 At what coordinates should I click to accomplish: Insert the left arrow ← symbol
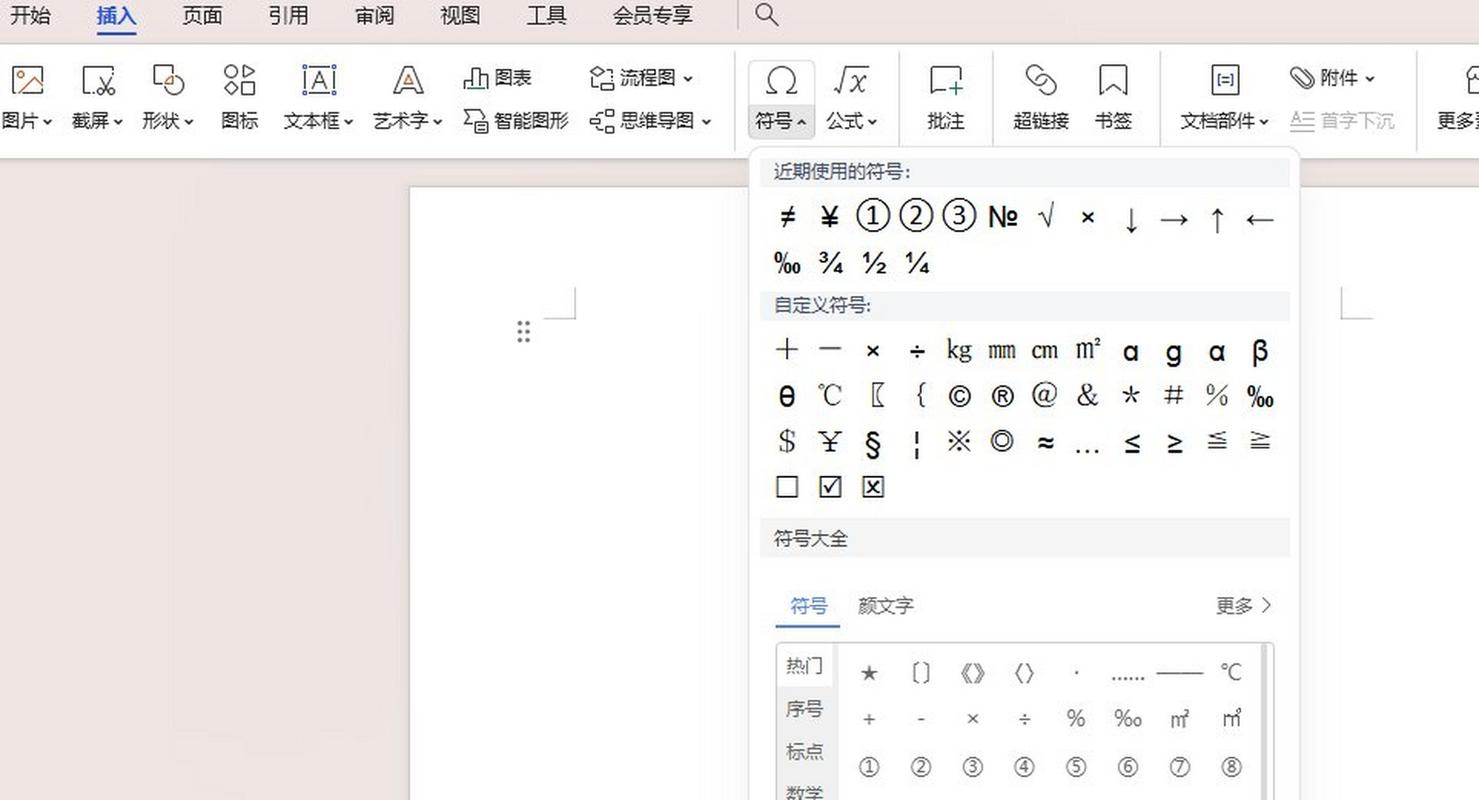click(x=1260, y=219)
